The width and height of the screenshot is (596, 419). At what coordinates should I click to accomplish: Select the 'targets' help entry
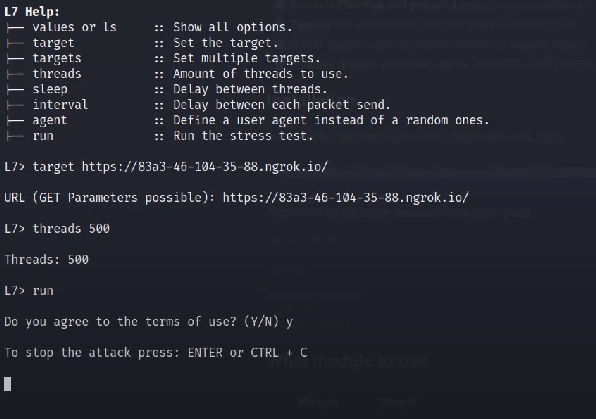(57, 58)
